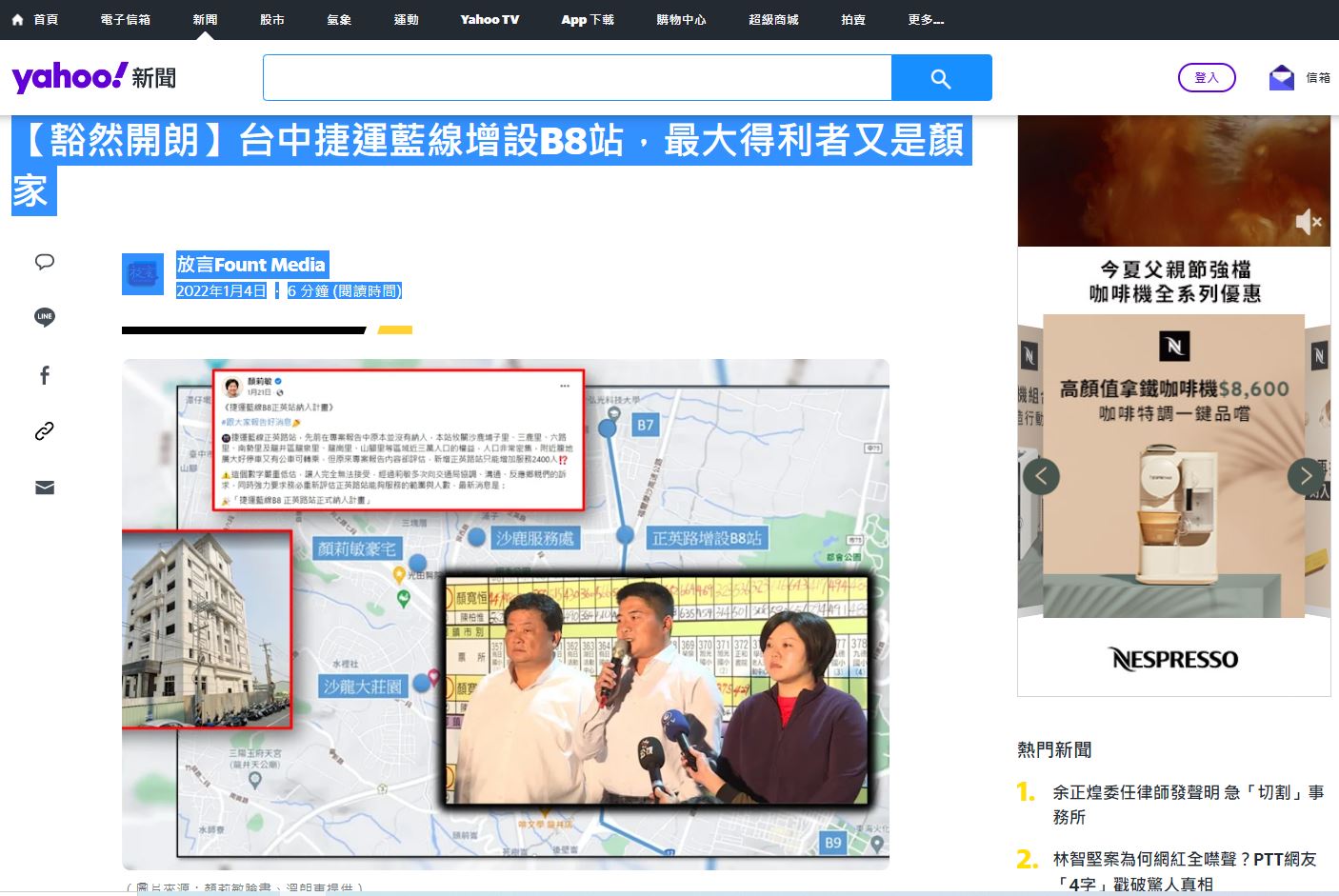Click the article headline about 台中捷運藍線

tap(491, 166)
